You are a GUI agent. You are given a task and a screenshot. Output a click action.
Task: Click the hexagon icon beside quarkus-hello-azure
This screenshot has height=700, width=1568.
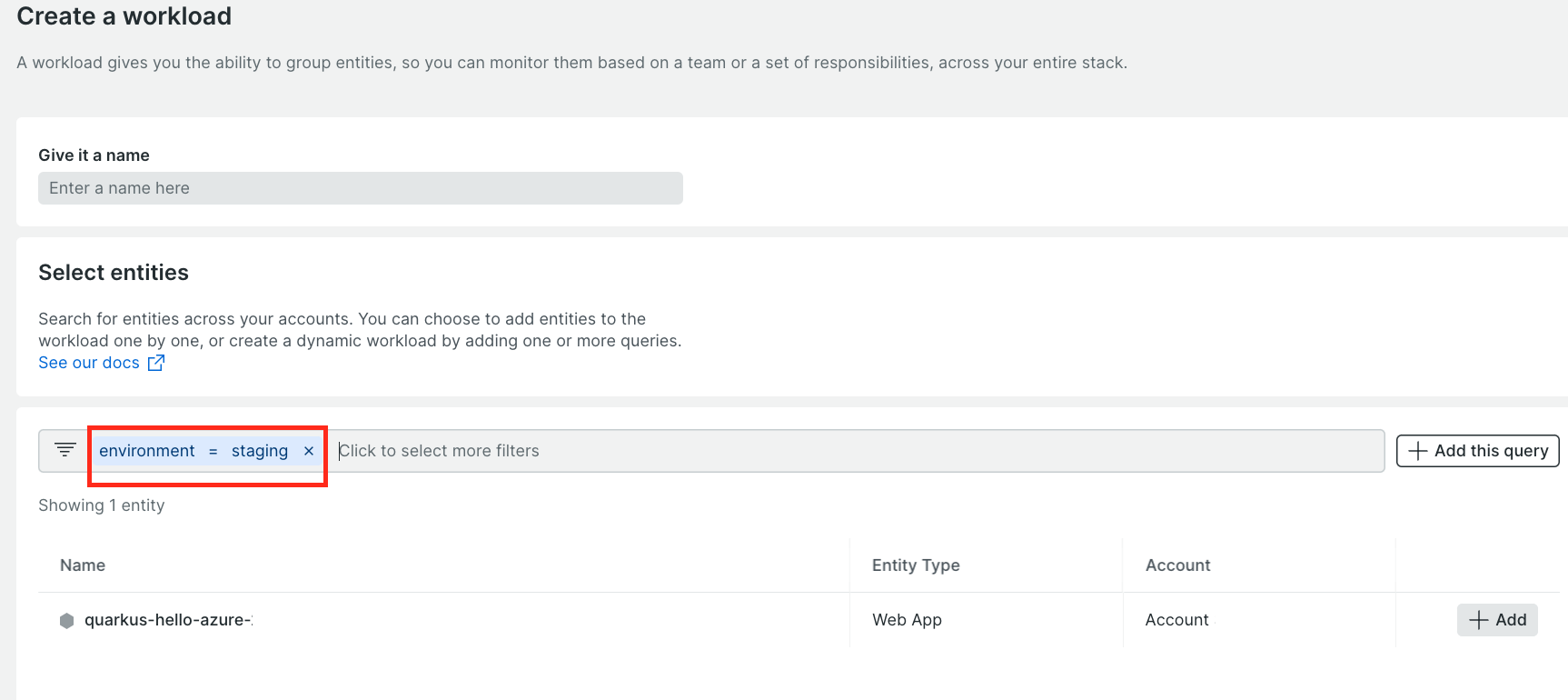click(66, 620)
